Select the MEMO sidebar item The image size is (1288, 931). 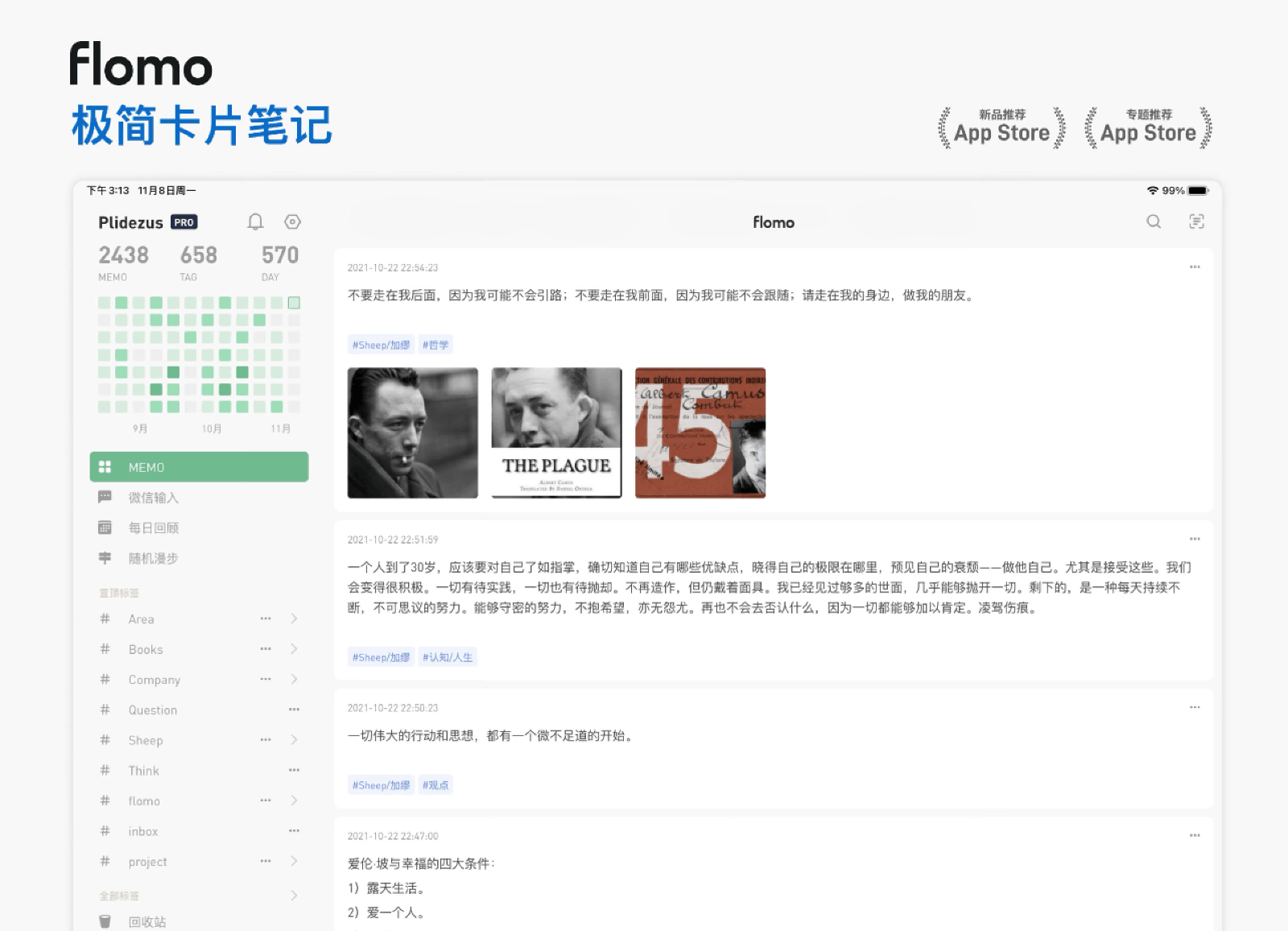point(199,467)
